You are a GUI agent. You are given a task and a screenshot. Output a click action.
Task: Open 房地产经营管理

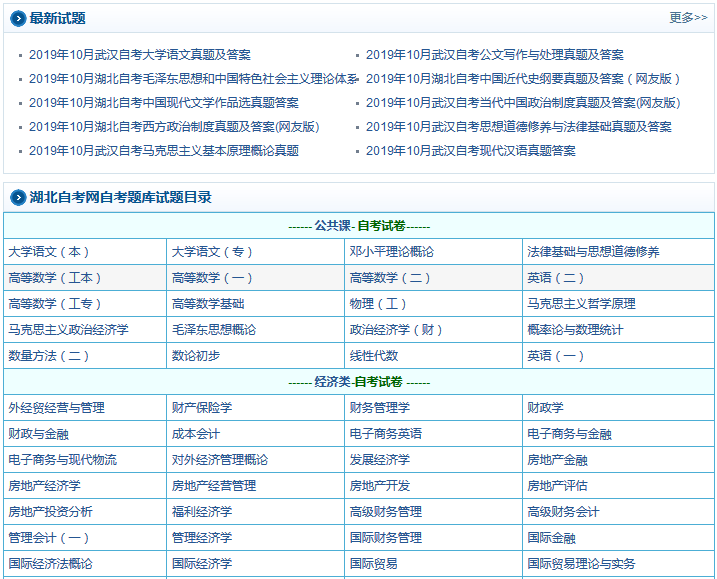pos(214,486)
